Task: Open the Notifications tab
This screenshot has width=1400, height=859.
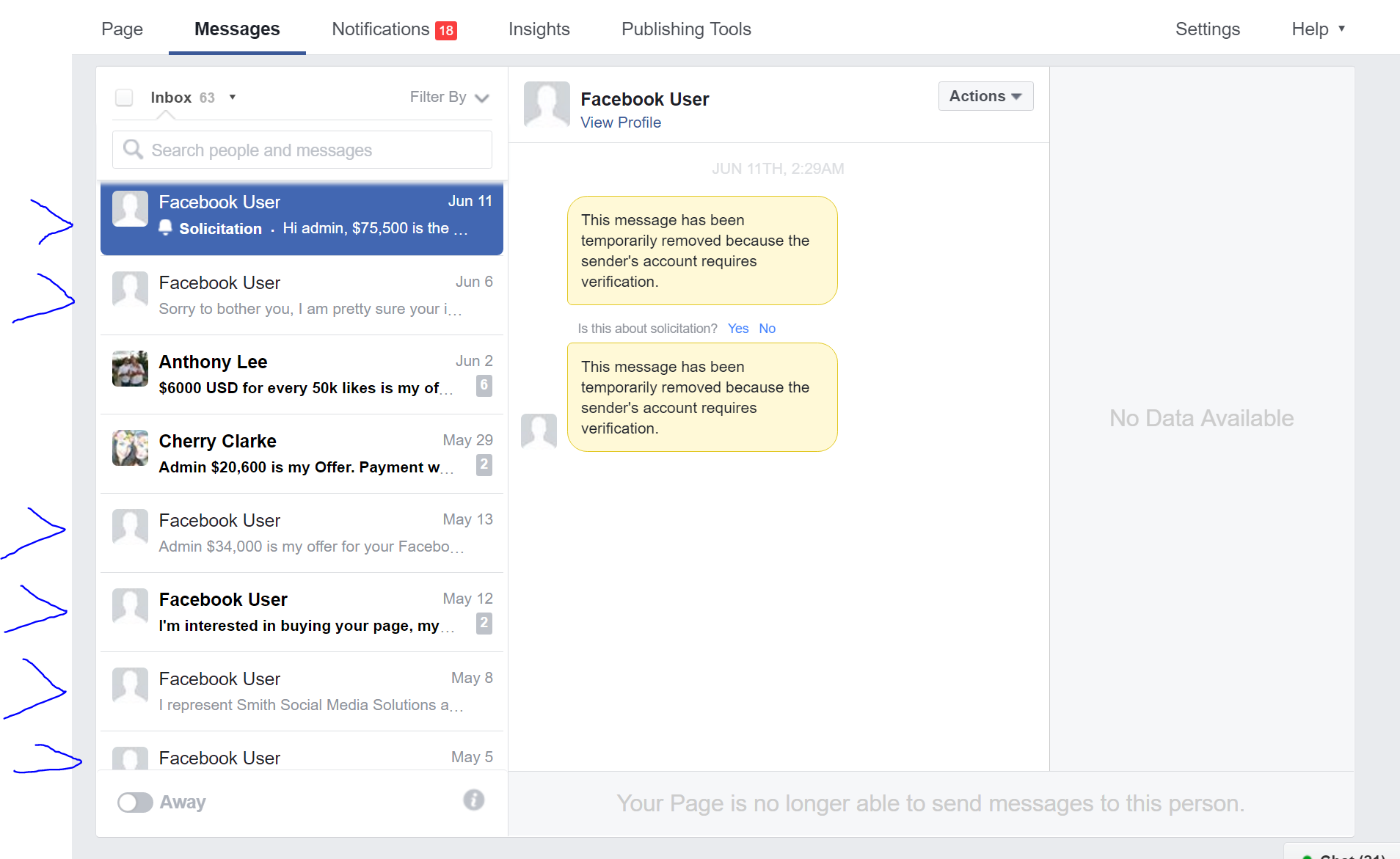Action: [x=394, y=29]
